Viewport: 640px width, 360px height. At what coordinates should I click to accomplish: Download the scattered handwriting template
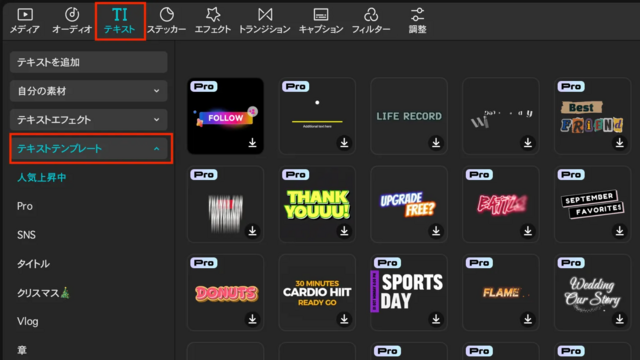pyautogui.click(x=528, y=142)
